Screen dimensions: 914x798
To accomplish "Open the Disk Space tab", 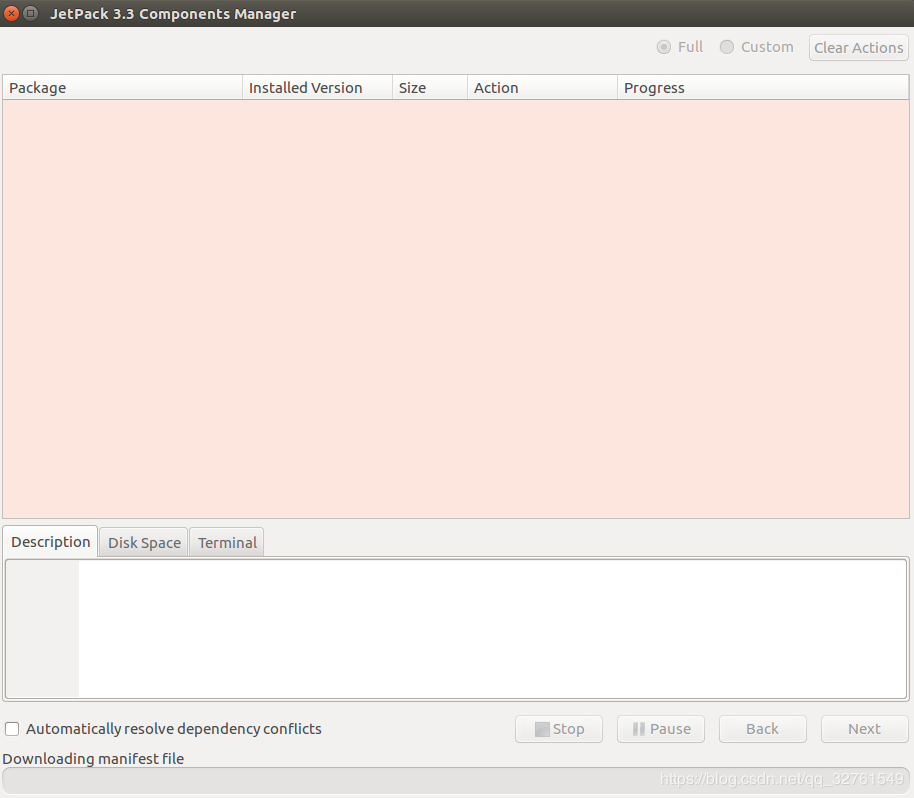I will click(x=144, y=543).
